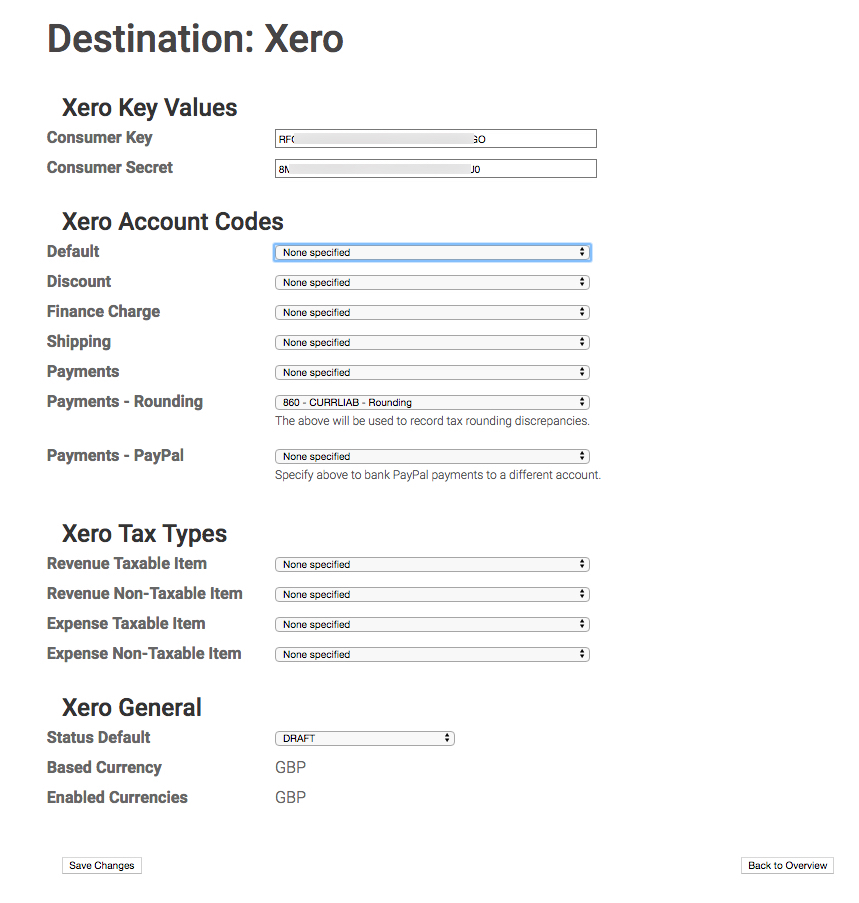Select the tax rounding discrepancies help text
Screen dimensions: 859x903
(432, 421)
